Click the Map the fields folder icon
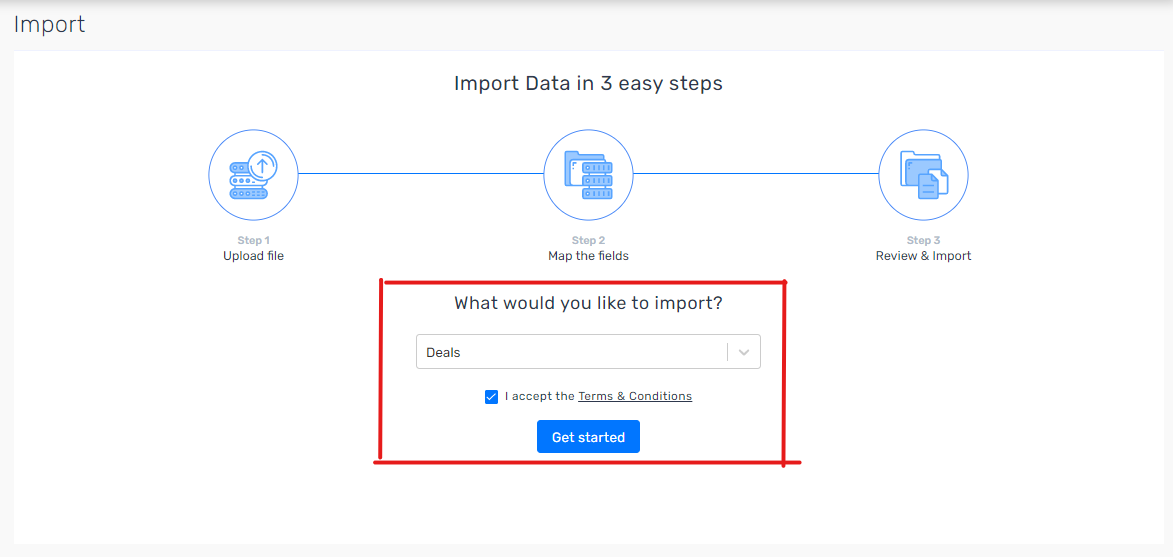 pyautogui.click(x=588, y=174)
